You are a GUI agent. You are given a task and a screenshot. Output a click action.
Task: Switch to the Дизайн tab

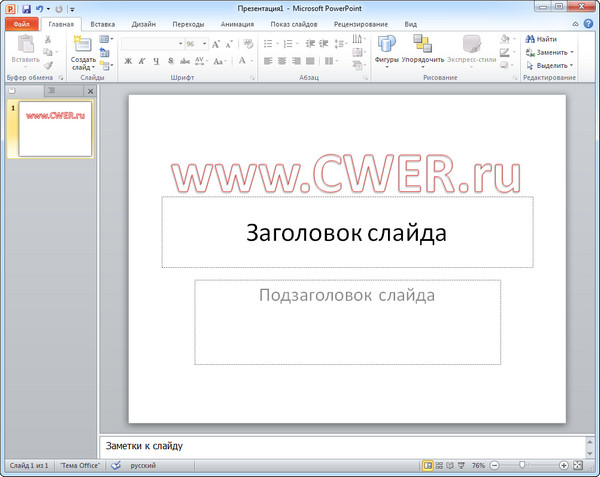coord(143,22)
